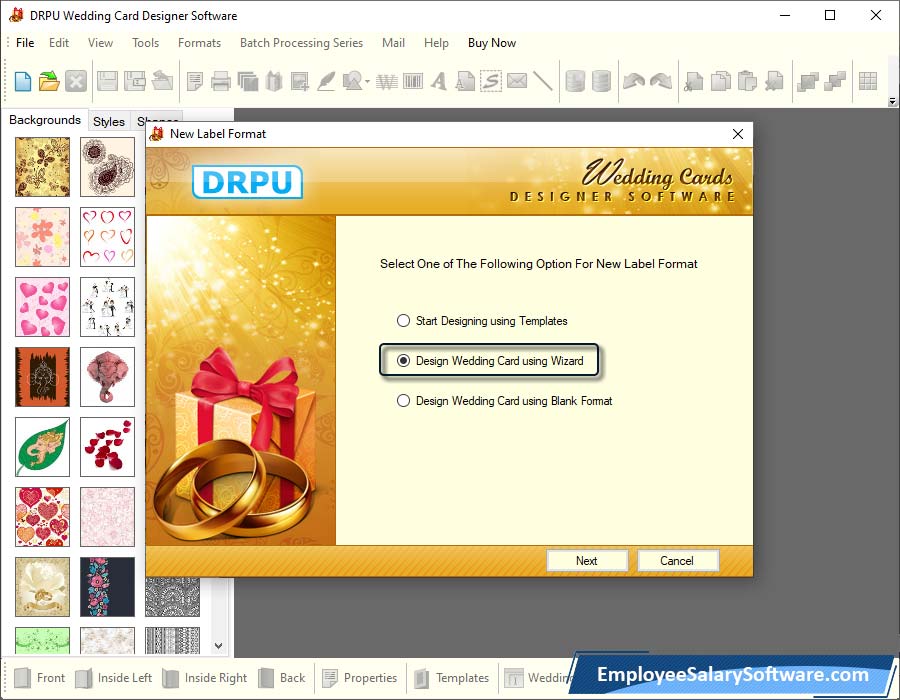Screen dimensions: 900x700
Task: Choose the paisley lace background thumbnail
Action: tap(107, 166)
